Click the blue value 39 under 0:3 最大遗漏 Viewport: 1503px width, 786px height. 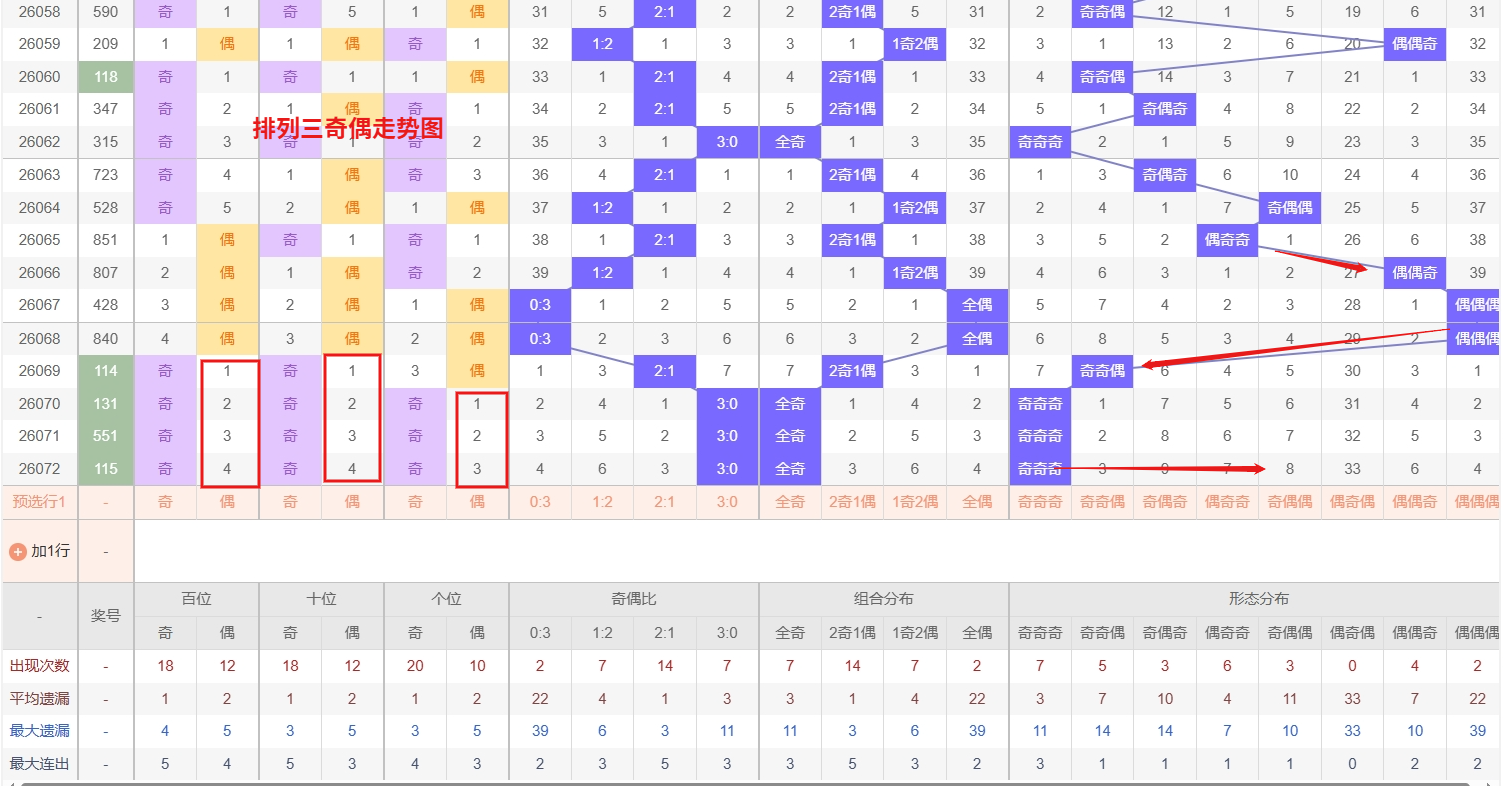(x=540, y=730)
